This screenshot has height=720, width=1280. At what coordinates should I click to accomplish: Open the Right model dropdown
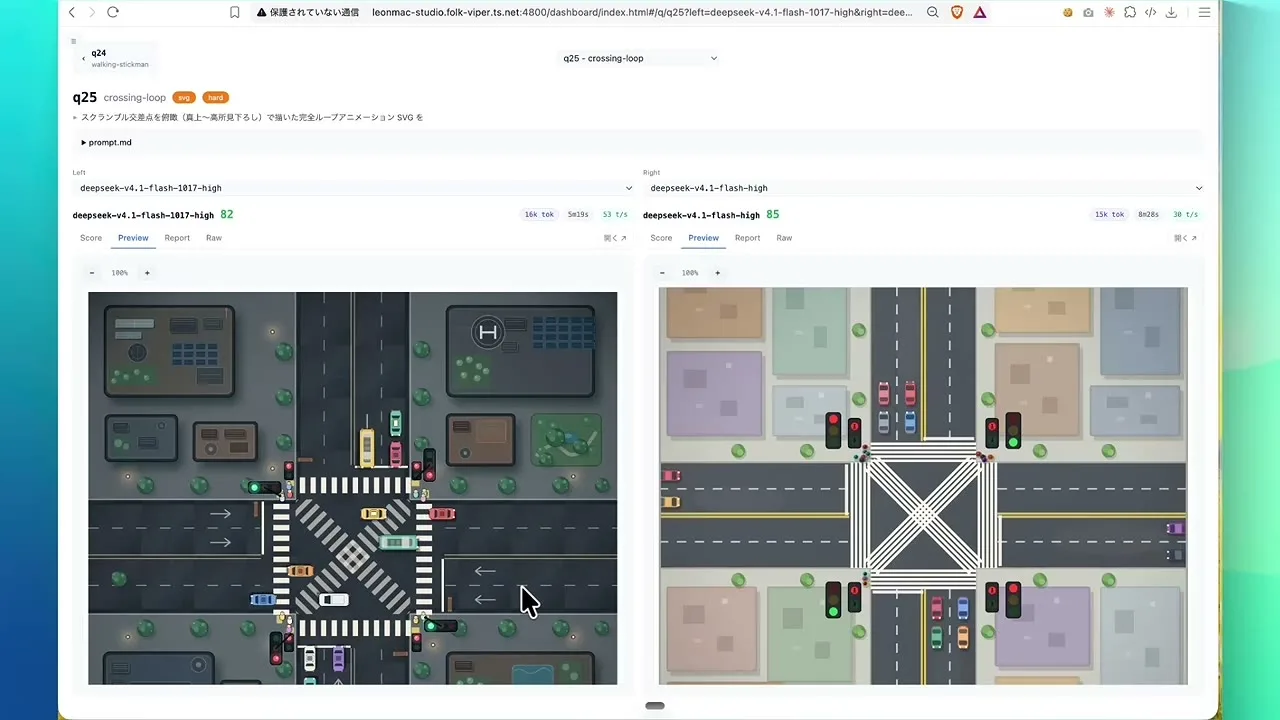(924, 188)
